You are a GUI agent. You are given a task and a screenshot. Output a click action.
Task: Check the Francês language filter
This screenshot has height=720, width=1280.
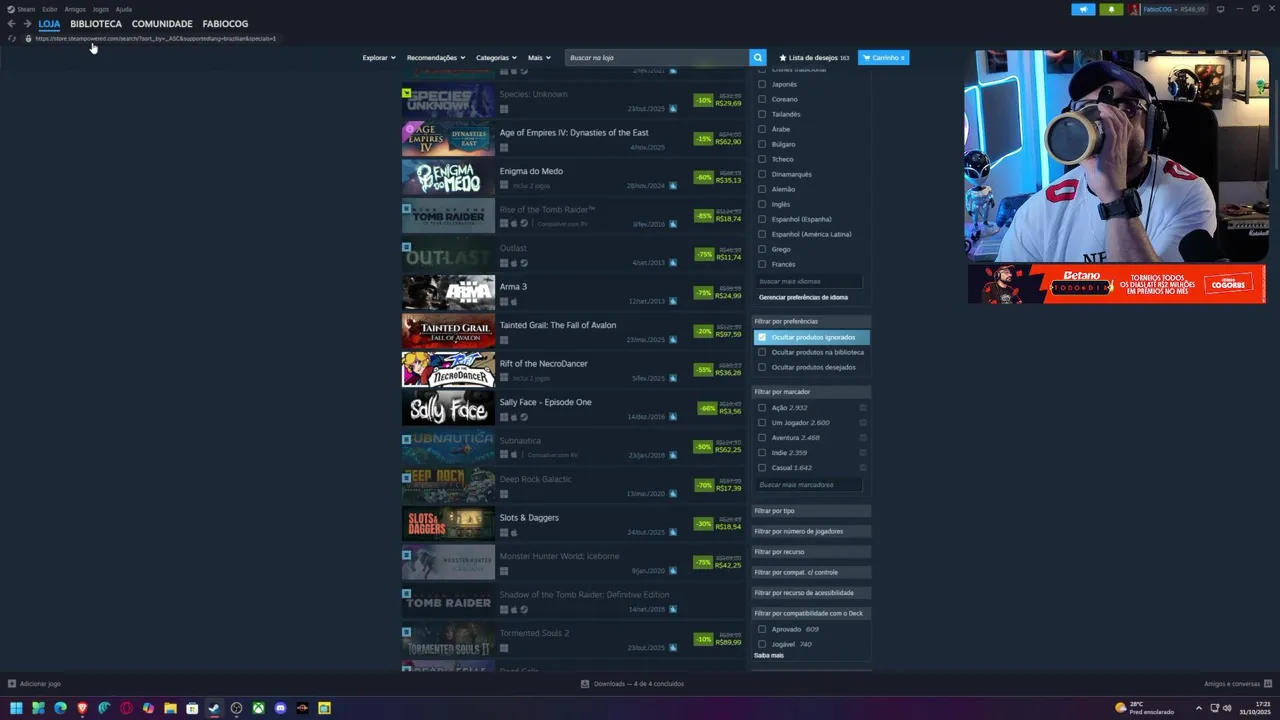762,264
